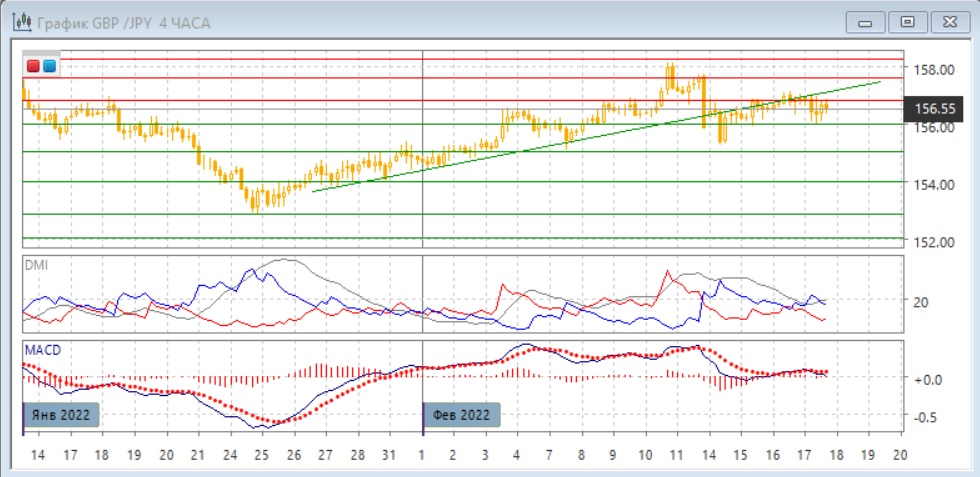Viewport: 980px width, 477px height.
Task: Click the DMI scale value 20
Action: (x=921, y=302)
